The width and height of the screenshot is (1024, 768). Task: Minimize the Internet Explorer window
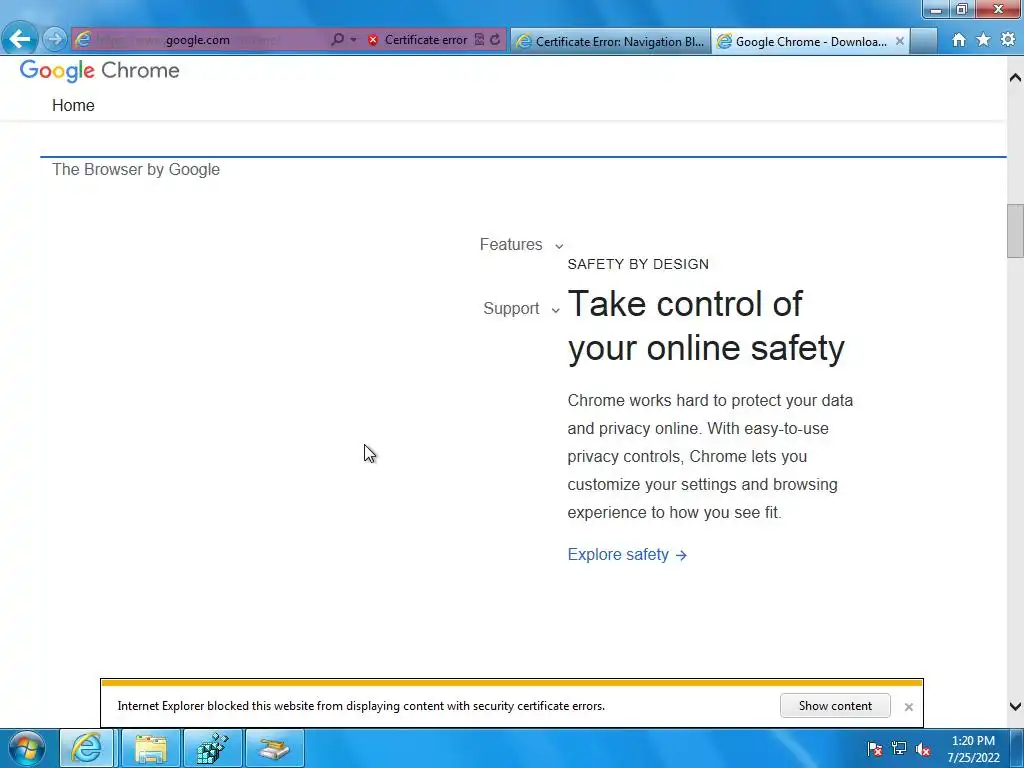936,9
